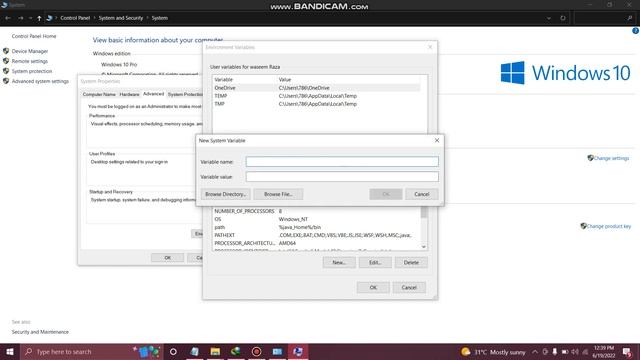Expand the address bar history dropdown
The height and width of the screenshot is (360, 640).
click(x=549, y=18)
